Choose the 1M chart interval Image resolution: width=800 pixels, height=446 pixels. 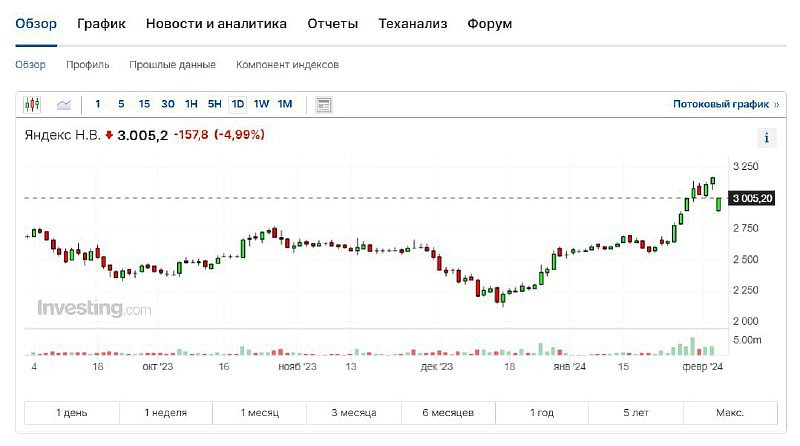[285, 104]
